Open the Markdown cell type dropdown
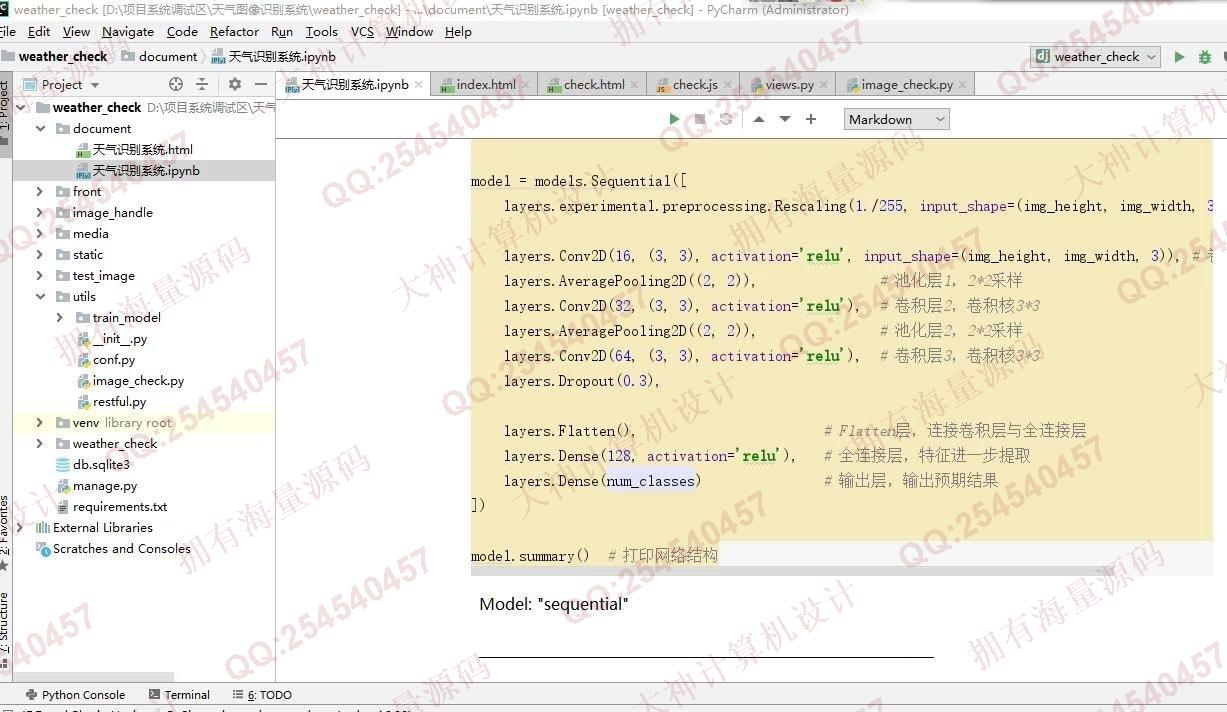 [x=895, y=119]
